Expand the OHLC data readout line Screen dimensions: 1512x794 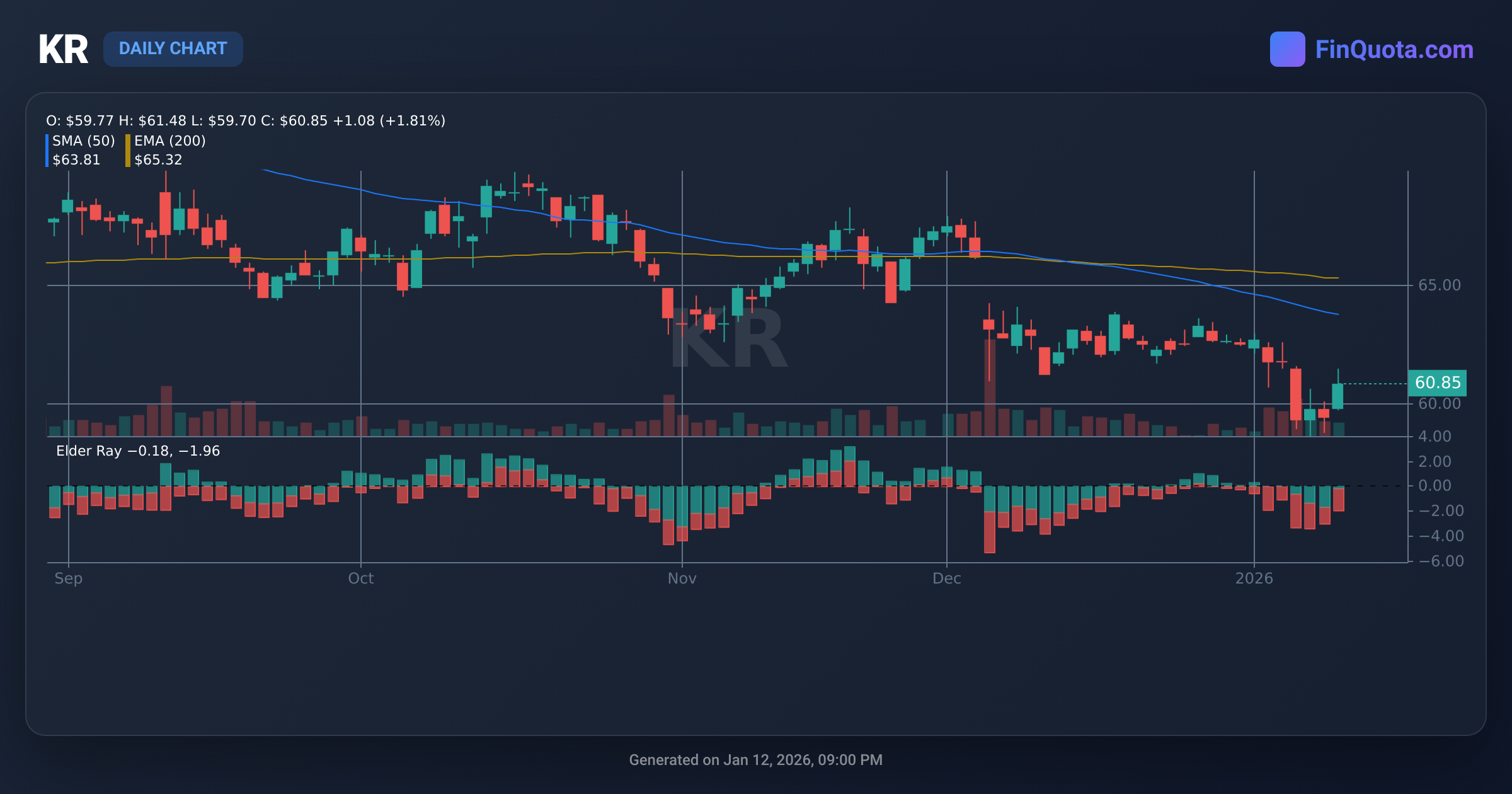click(246, 120)
